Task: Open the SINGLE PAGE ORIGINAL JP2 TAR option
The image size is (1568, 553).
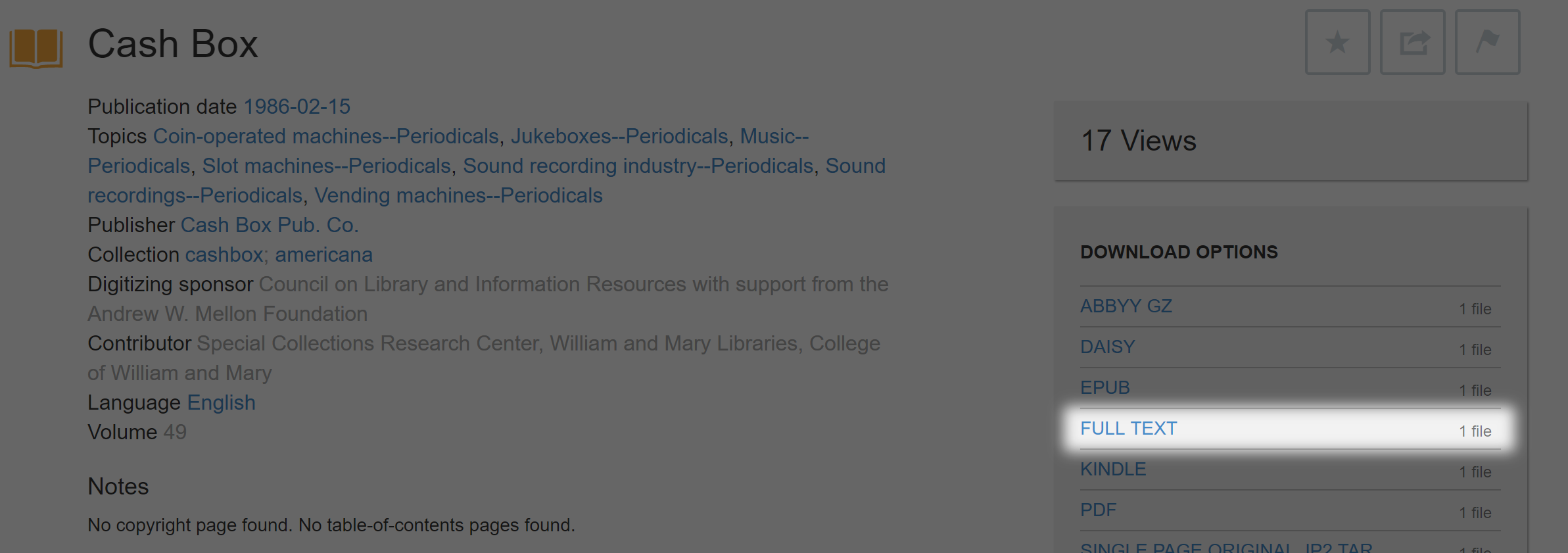Action: 1227,547
